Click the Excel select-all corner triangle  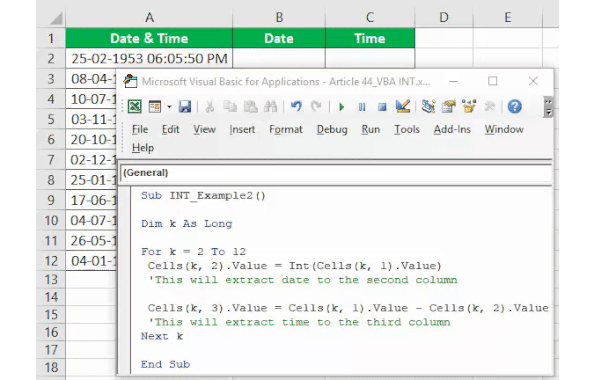56,18
